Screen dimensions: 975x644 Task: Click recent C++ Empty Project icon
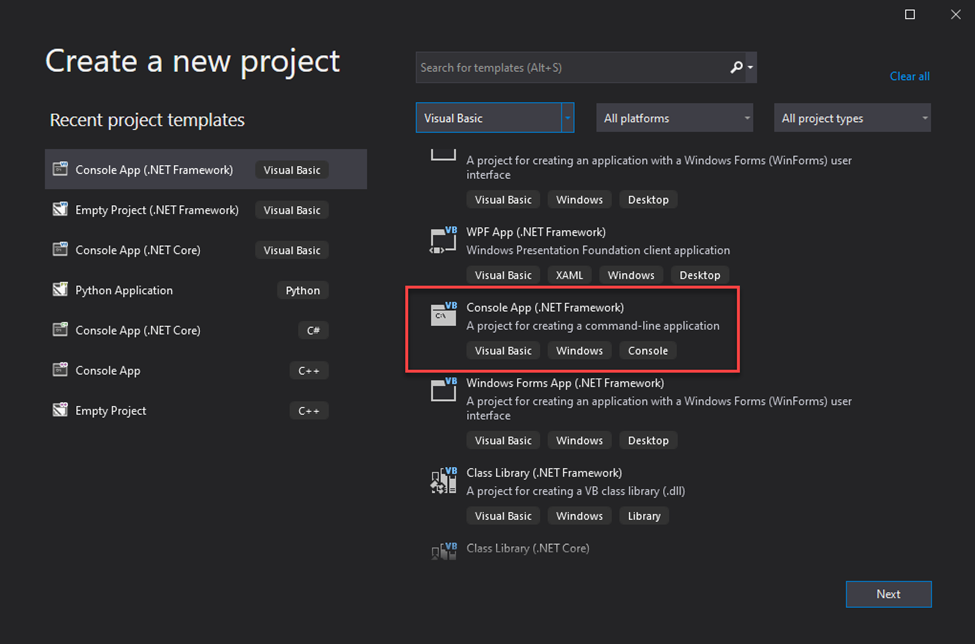pos(60,410)
